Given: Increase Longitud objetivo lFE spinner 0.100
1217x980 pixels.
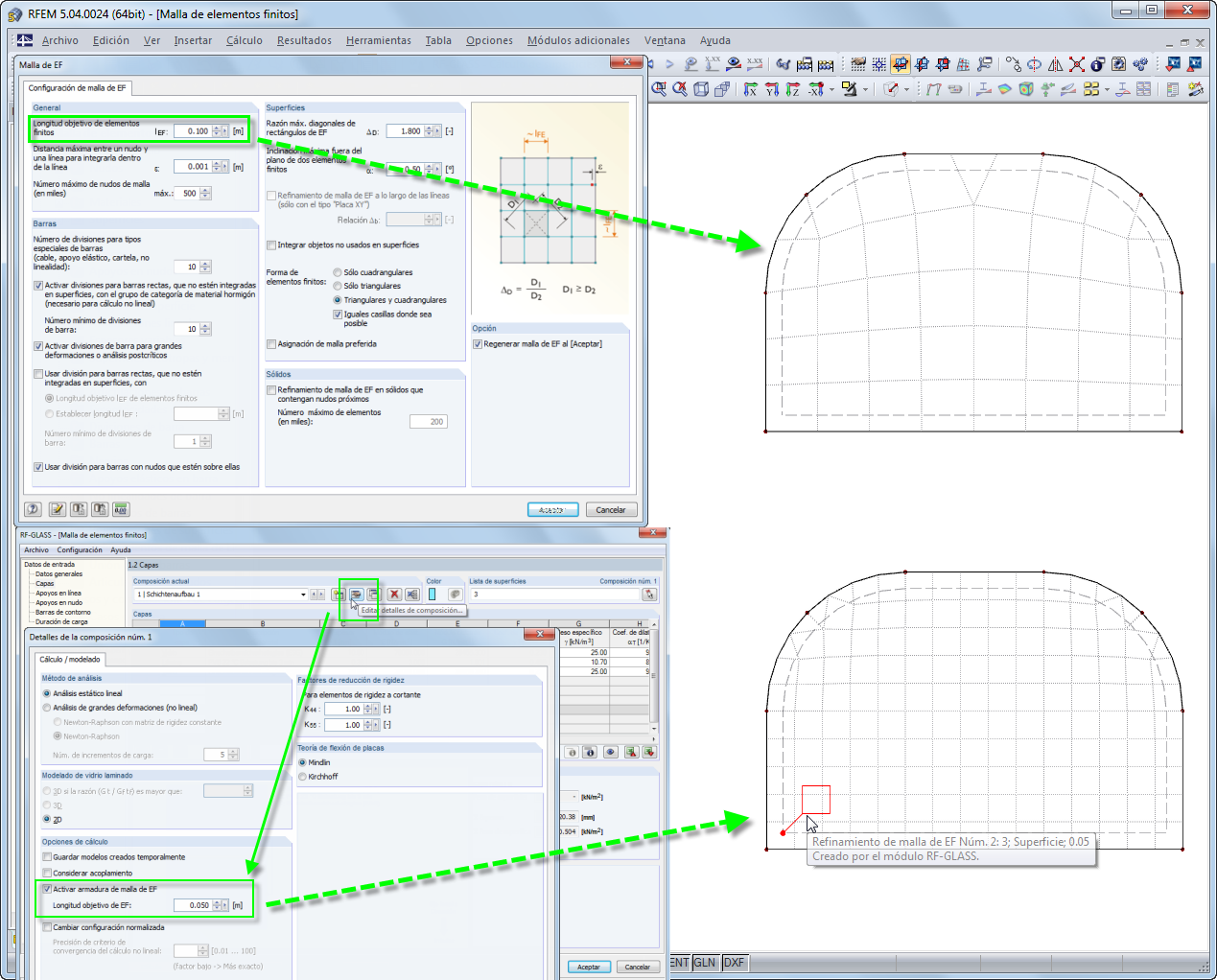Looking at the screenshot, I should (217, 128).
